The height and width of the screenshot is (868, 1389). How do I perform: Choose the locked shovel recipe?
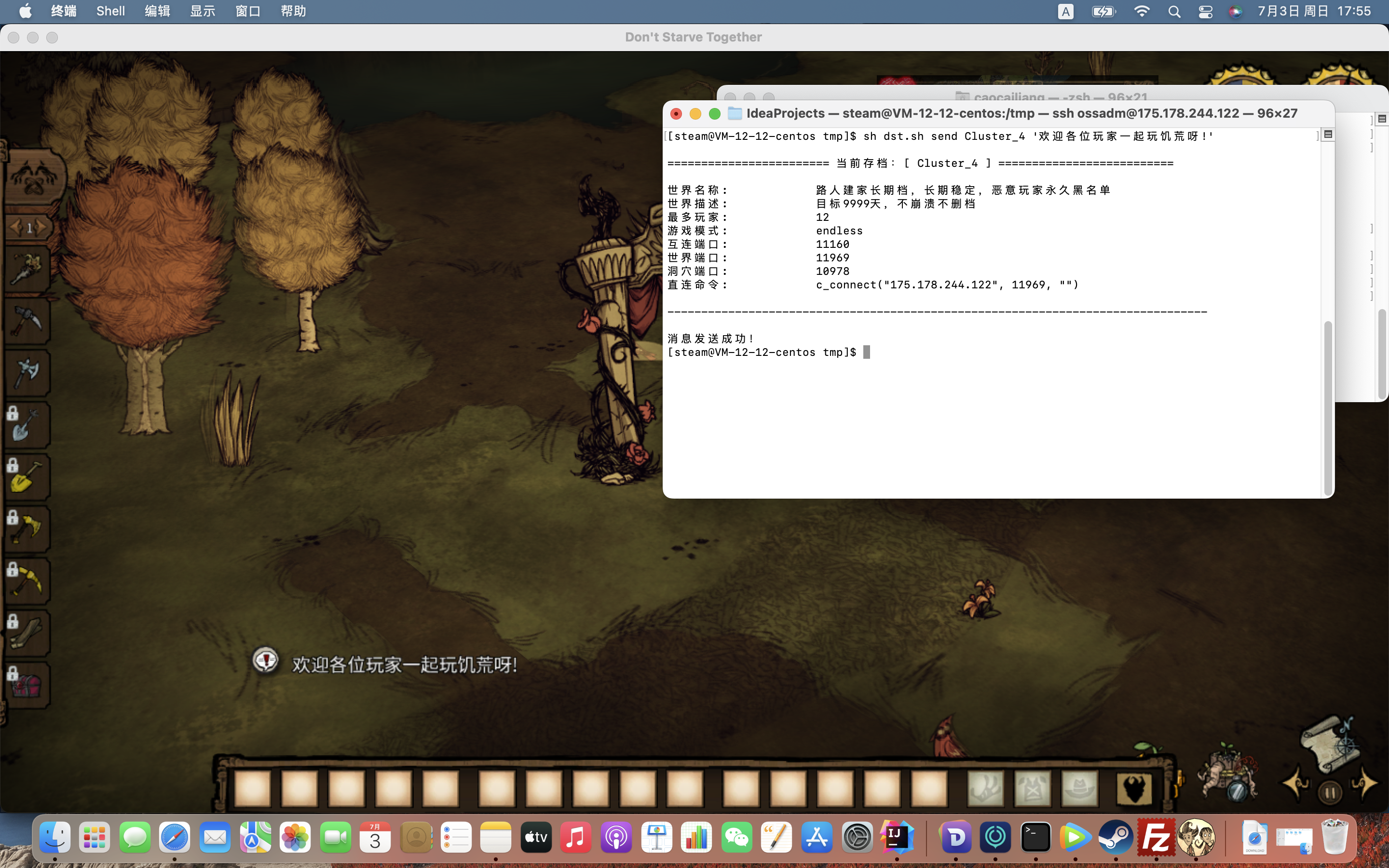pyautogui.click(x=27, y=425)
